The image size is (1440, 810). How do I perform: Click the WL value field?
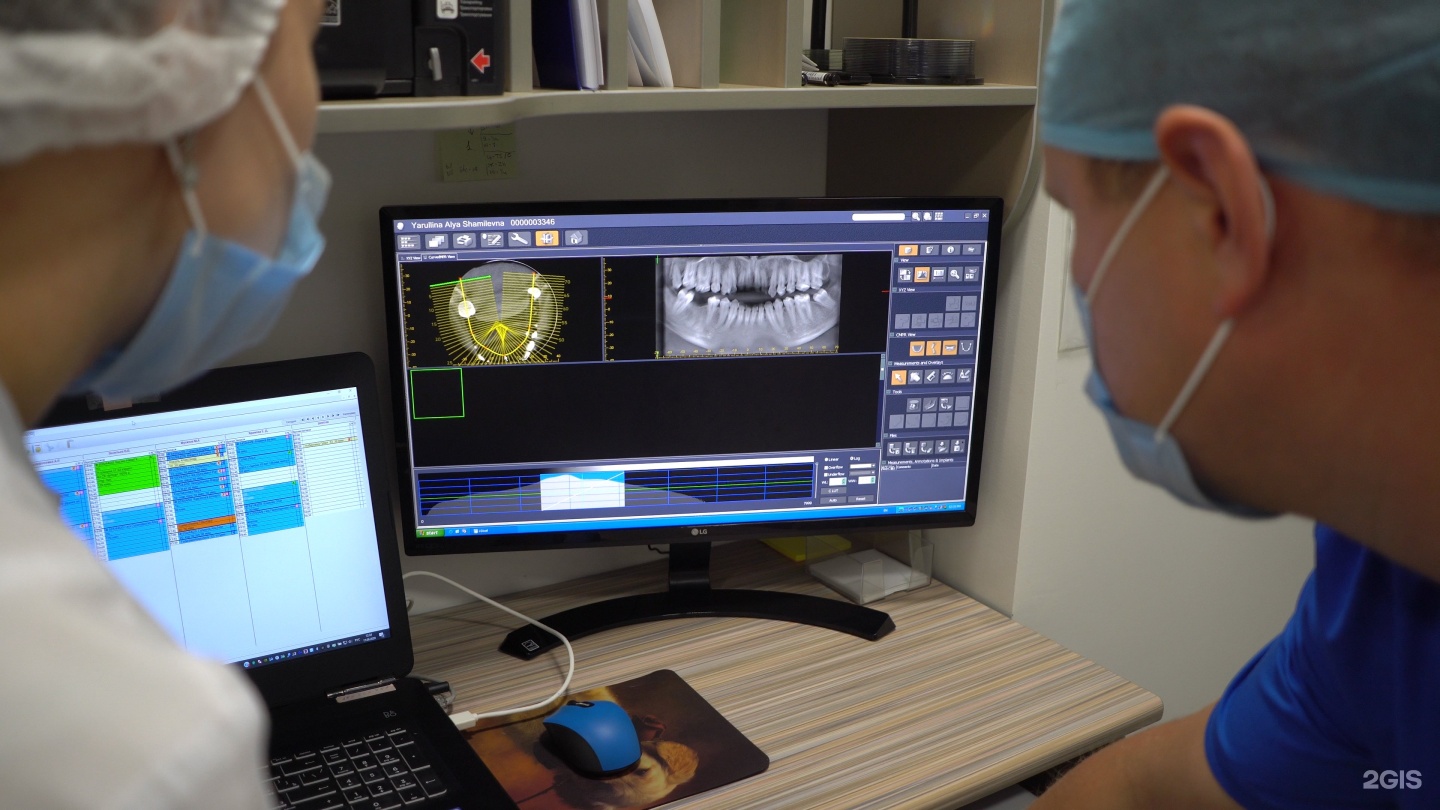837,481
